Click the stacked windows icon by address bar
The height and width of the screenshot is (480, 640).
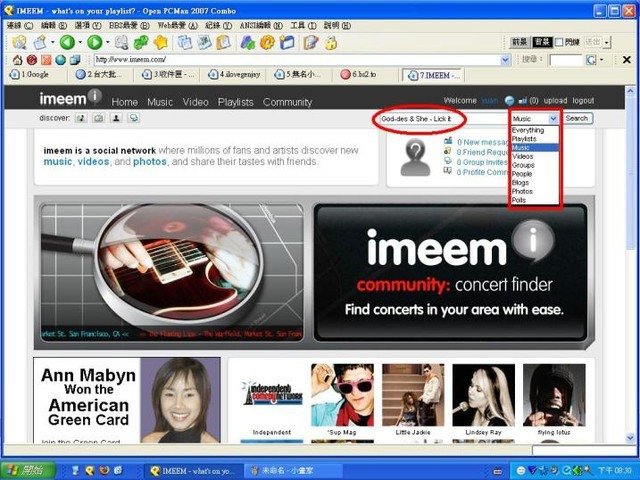pyautogui.click(x=75, y=60)
